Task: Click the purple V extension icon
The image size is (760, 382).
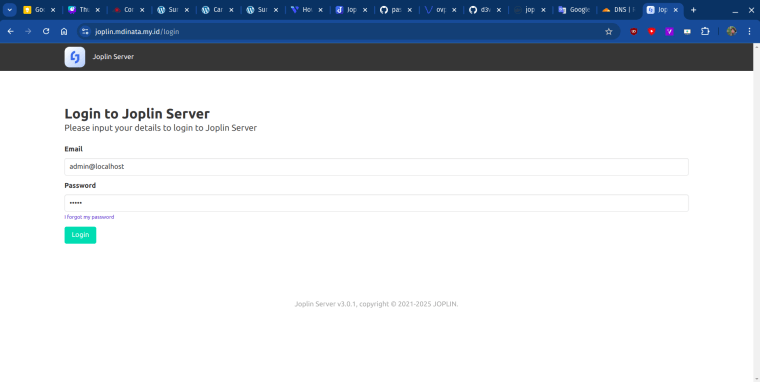Action: tap(669, 32)
